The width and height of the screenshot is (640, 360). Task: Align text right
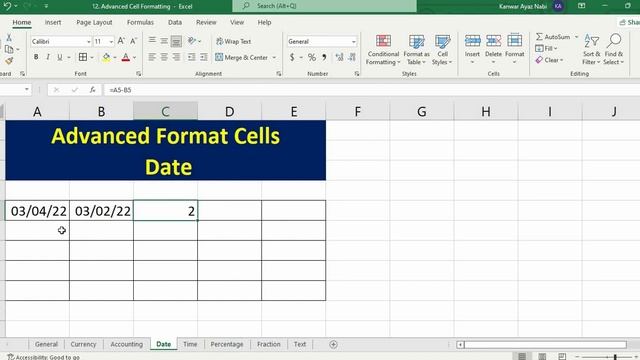176,57
